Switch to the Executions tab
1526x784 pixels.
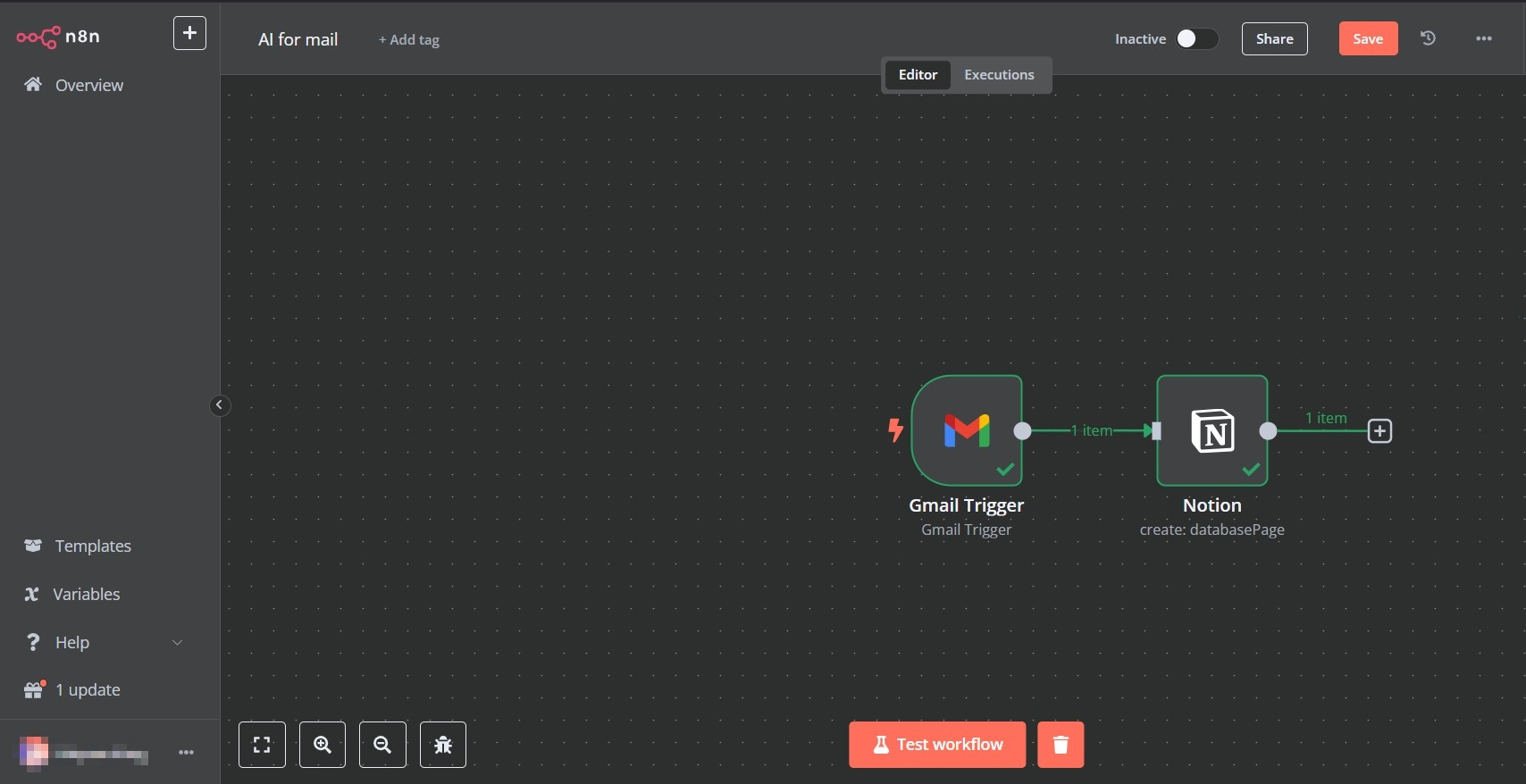[x=999, y=75]
